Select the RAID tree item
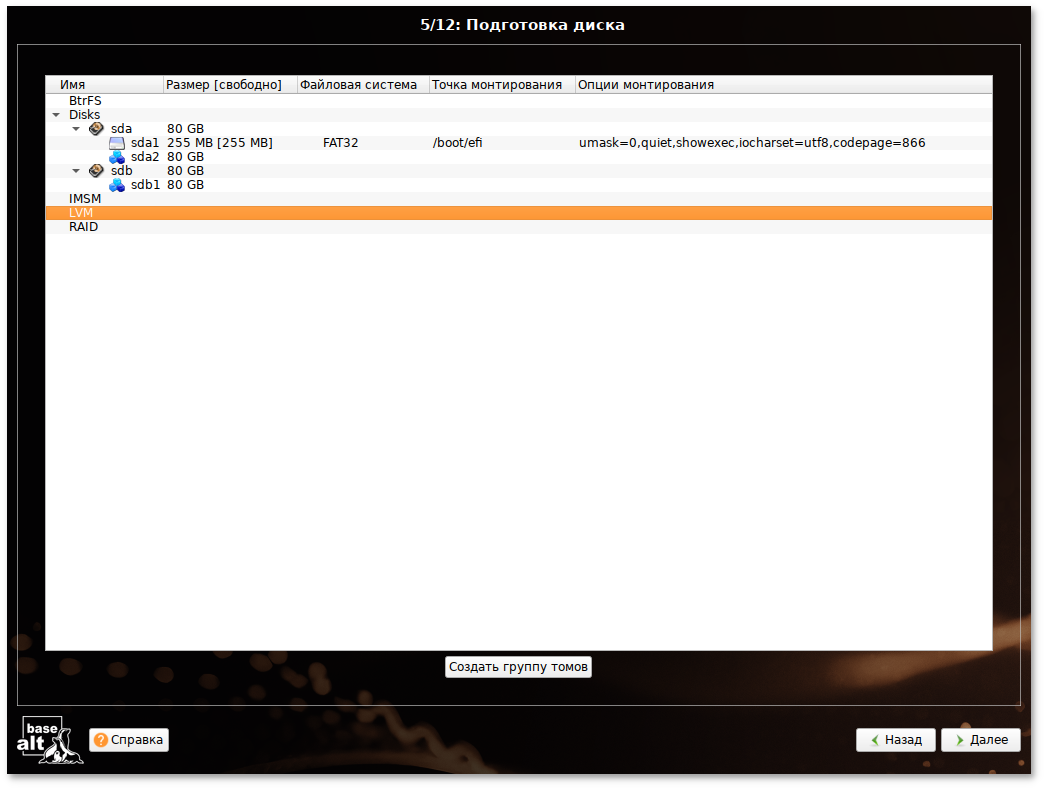Viewport: 1044px width, 788px height. tap(83, 227)
